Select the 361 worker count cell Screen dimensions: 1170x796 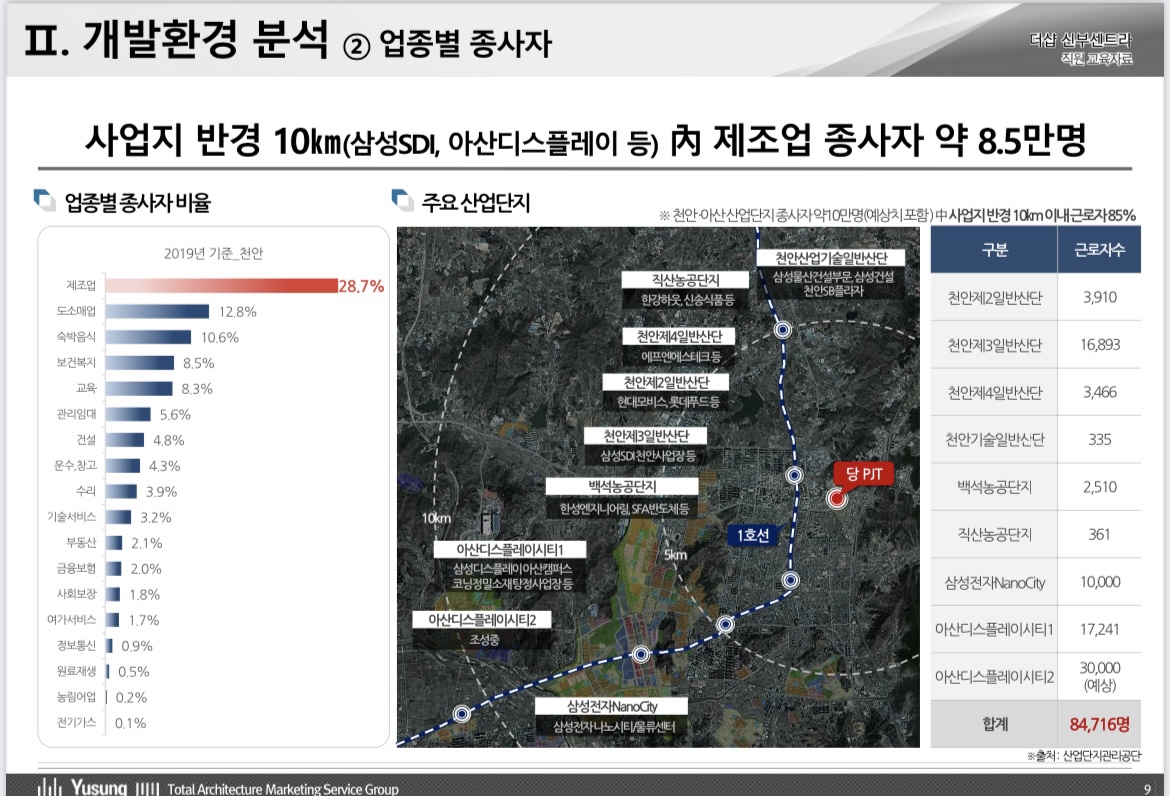coord(1099,534)
